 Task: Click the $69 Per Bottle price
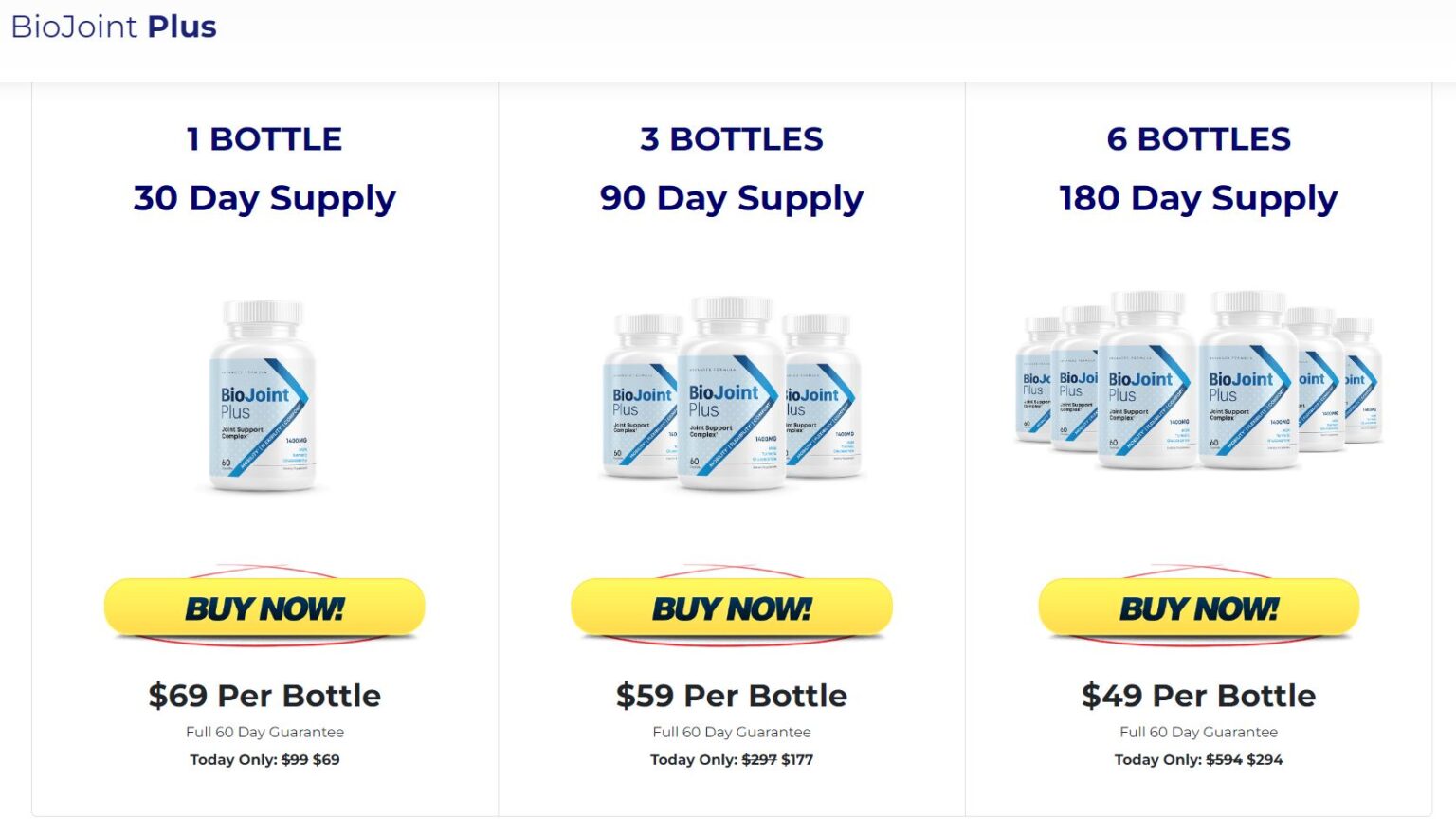click(264, 696)
